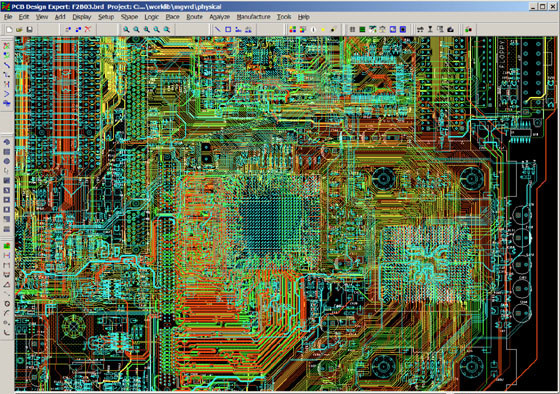Select the diagonal line draw tool
This screenshot has width=560, height=394.
(x=218, y=30)
